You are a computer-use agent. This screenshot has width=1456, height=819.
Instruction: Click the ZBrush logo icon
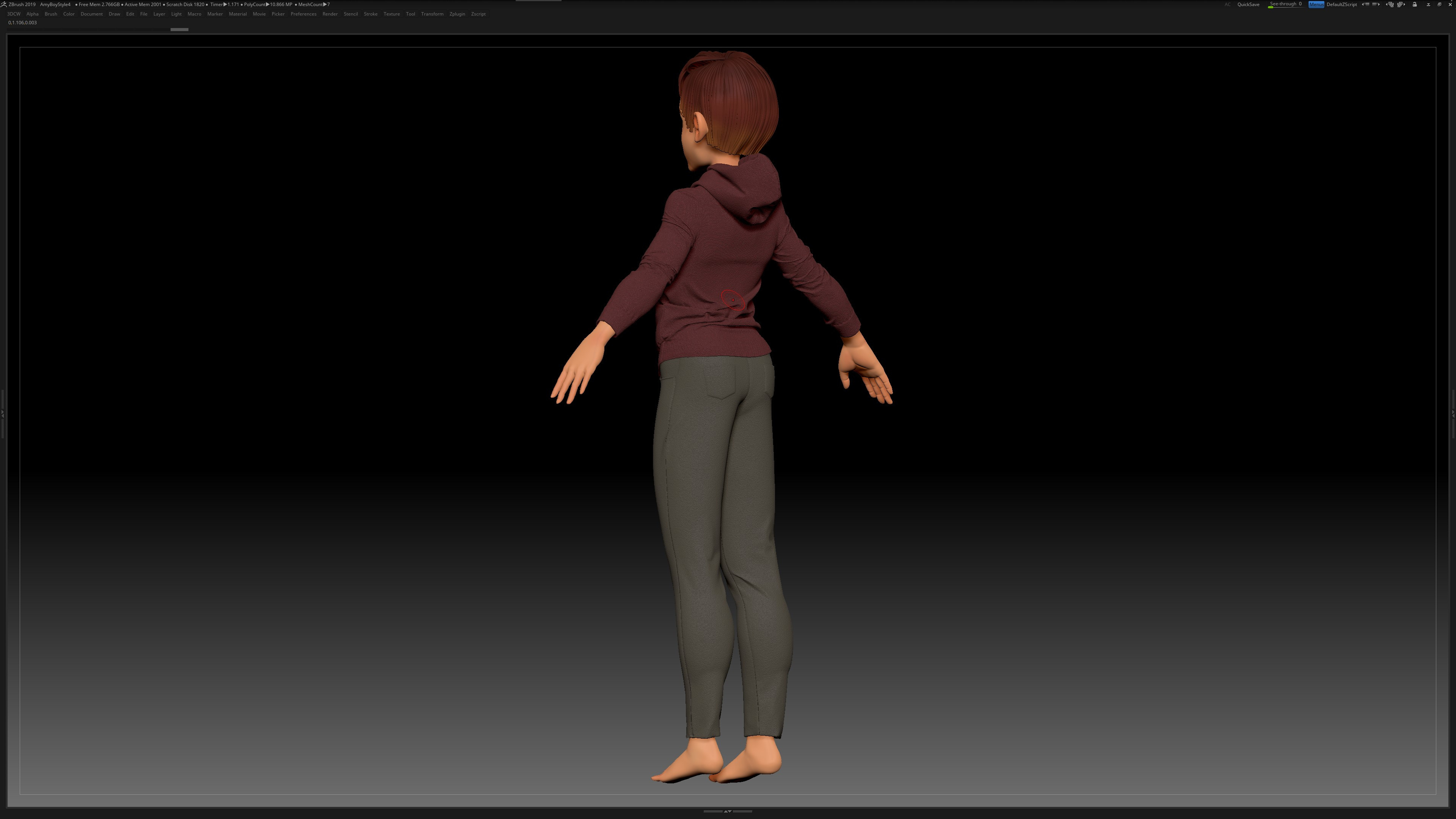[x=4, y=4]
